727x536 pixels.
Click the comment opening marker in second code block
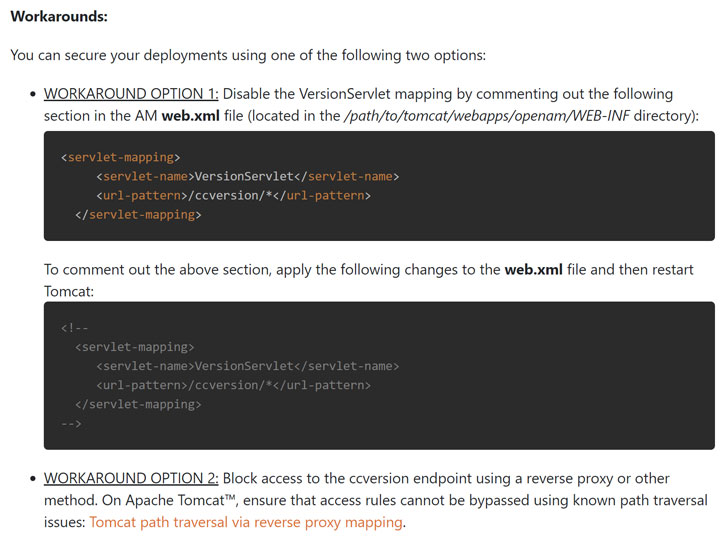click(74, 328)
